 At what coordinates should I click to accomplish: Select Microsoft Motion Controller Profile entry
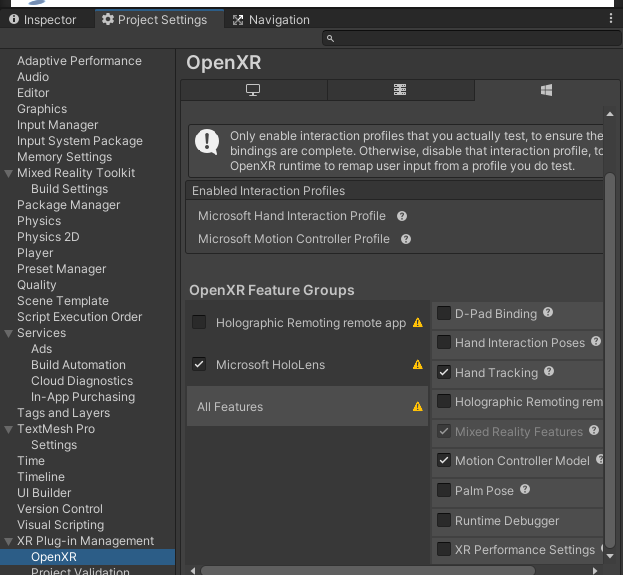click(294, 239)
